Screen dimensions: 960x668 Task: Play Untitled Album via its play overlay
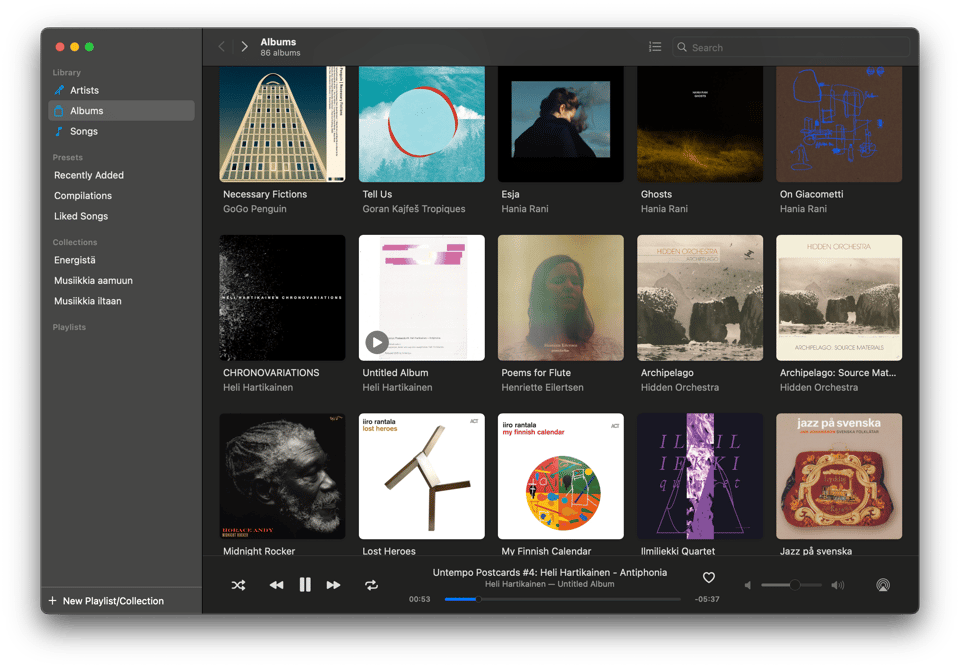click(x=377, y=342)
